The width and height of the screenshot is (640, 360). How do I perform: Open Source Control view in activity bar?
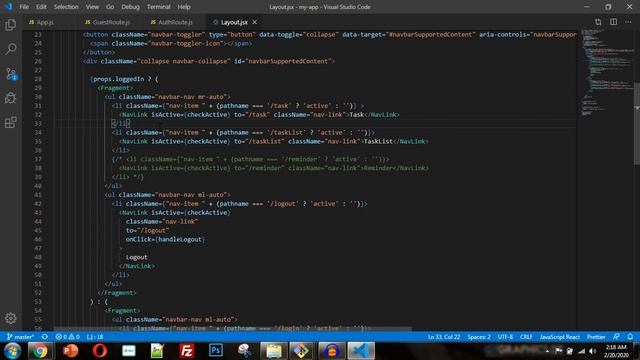11,74
